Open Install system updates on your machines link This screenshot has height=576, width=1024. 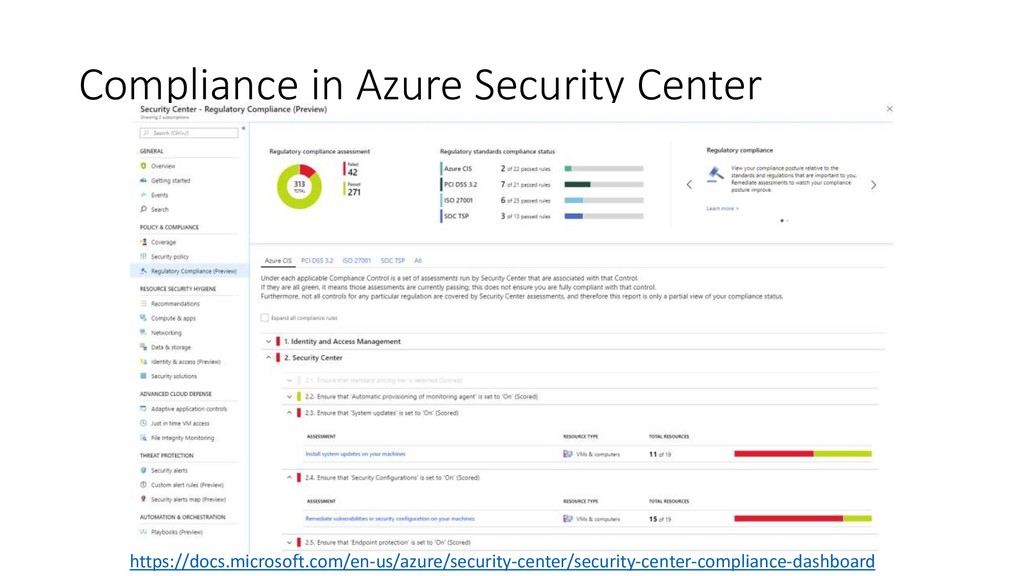[355, 453]
